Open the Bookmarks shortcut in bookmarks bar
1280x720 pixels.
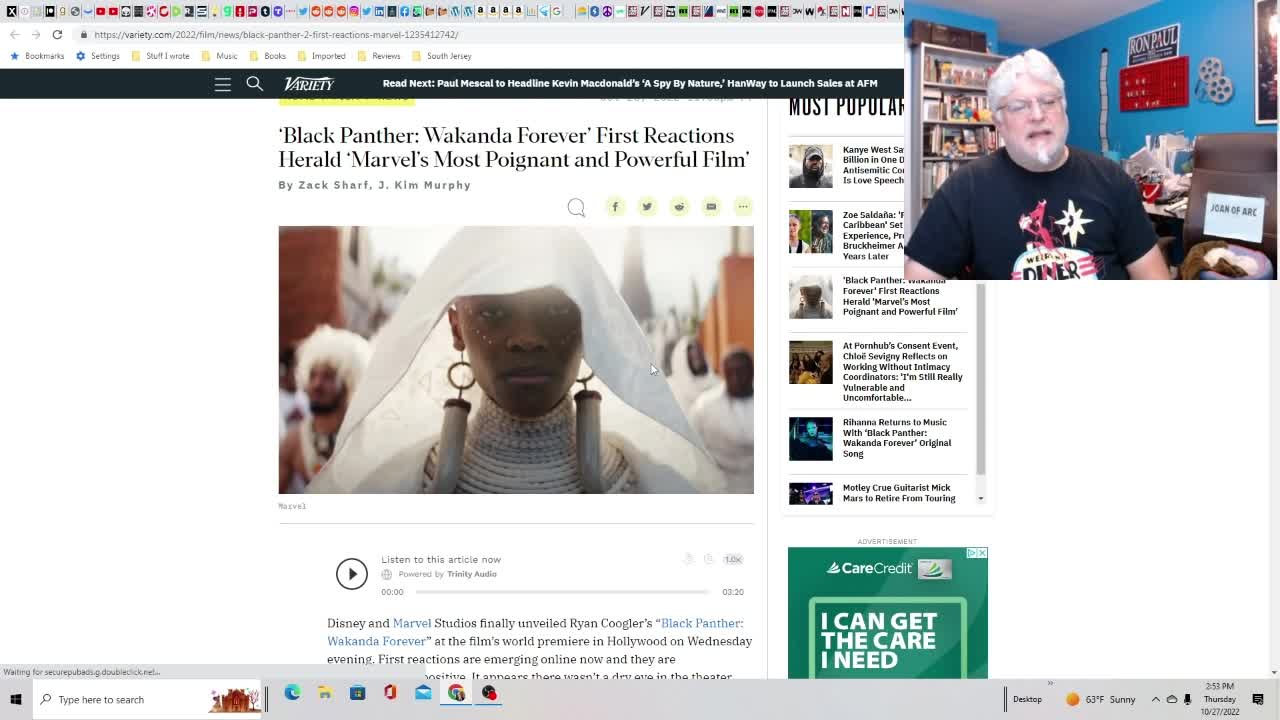coord(37,56)
